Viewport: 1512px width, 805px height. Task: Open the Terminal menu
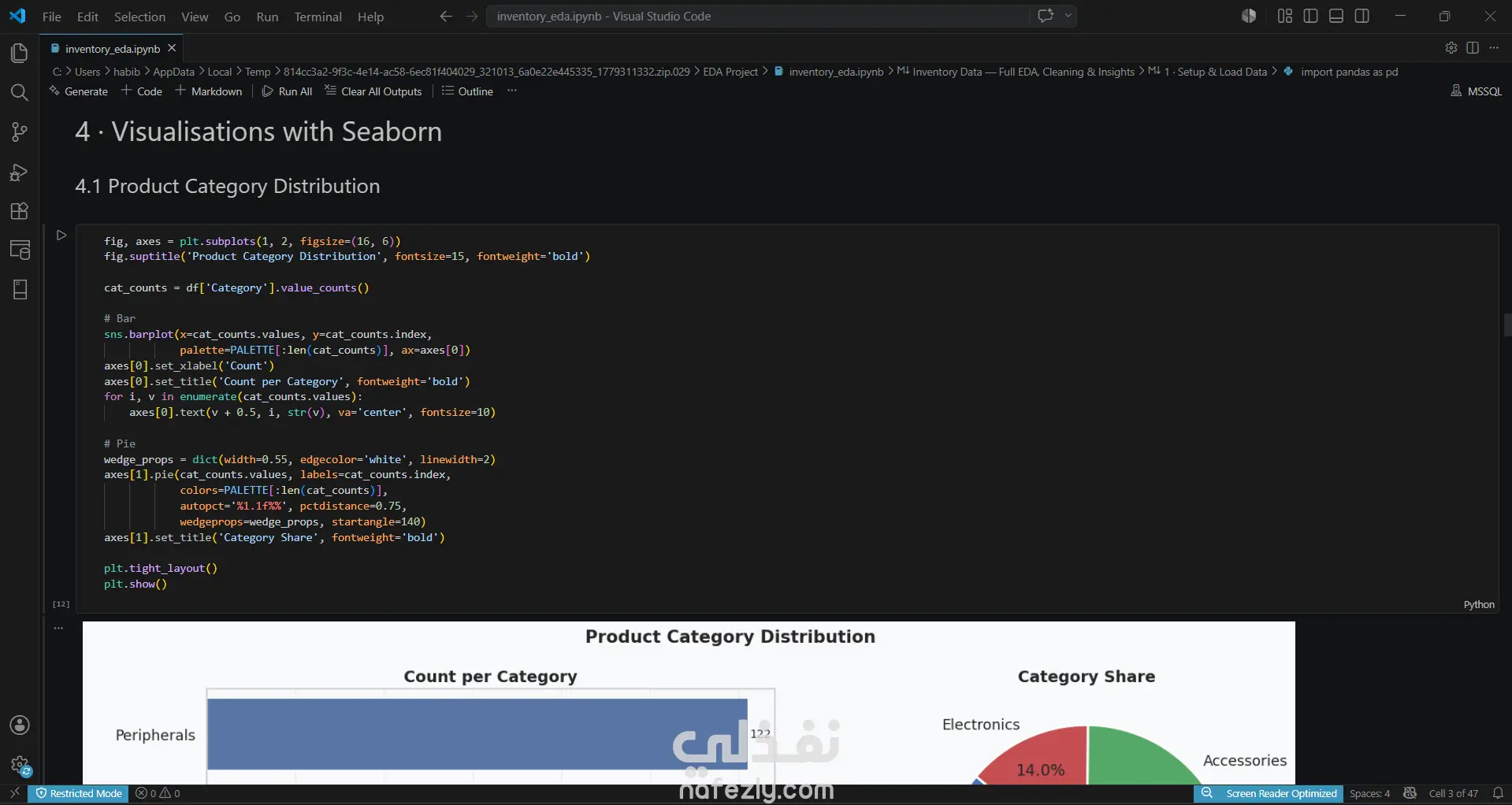[318, 17]
